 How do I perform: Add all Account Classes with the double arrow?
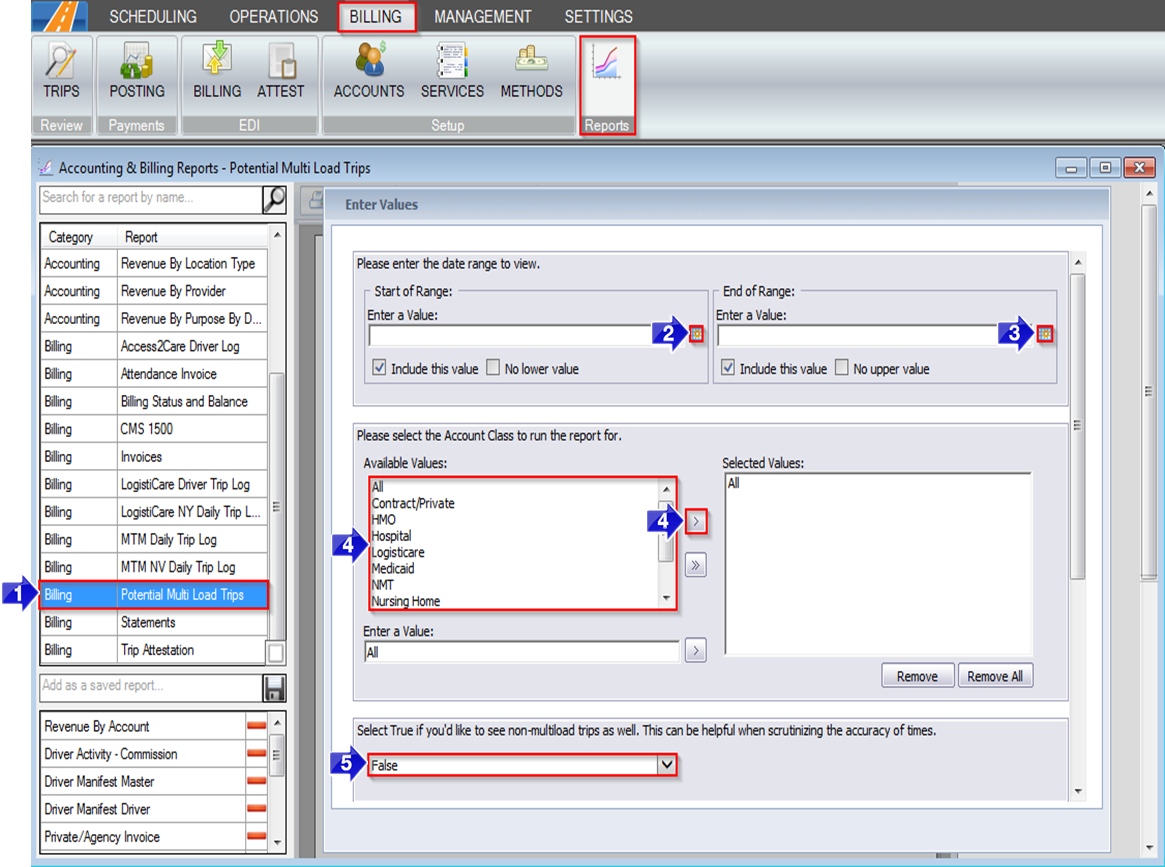695,565
